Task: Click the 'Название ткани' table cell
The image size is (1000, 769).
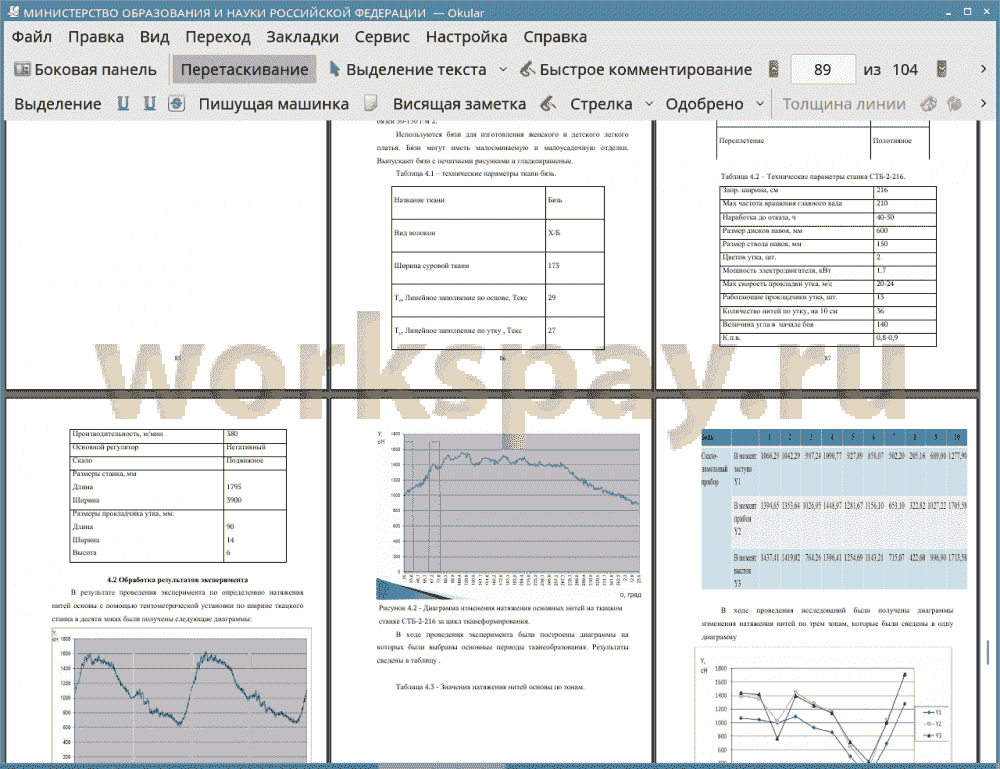Action: pos(469,203)
